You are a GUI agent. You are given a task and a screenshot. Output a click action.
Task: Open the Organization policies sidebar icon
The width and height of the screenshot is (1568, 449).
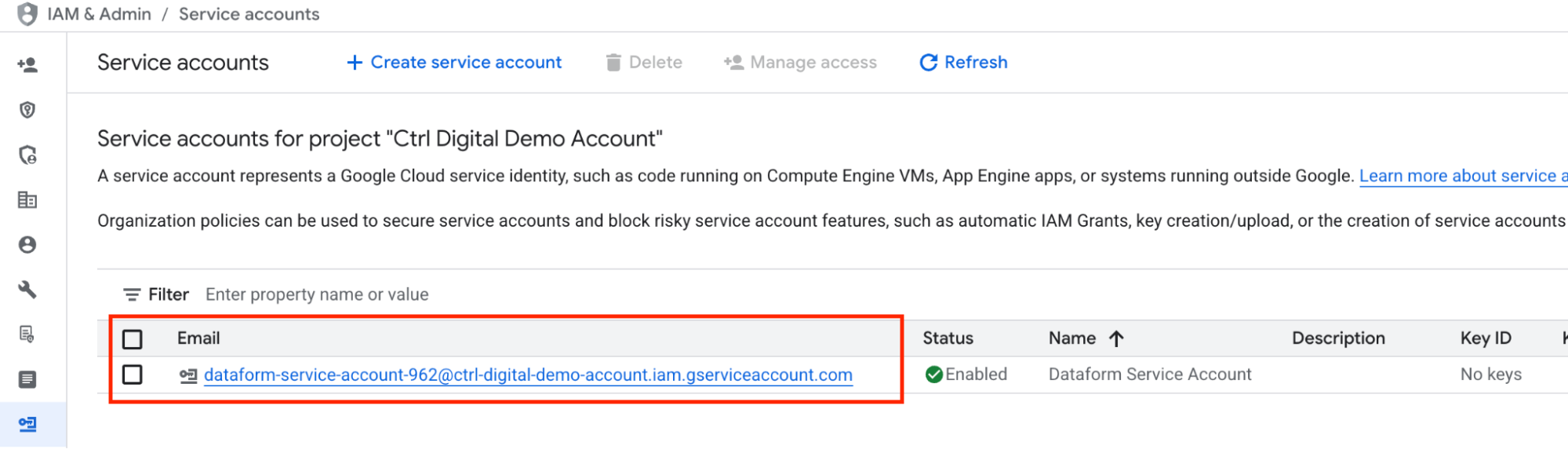click(27, 199)
